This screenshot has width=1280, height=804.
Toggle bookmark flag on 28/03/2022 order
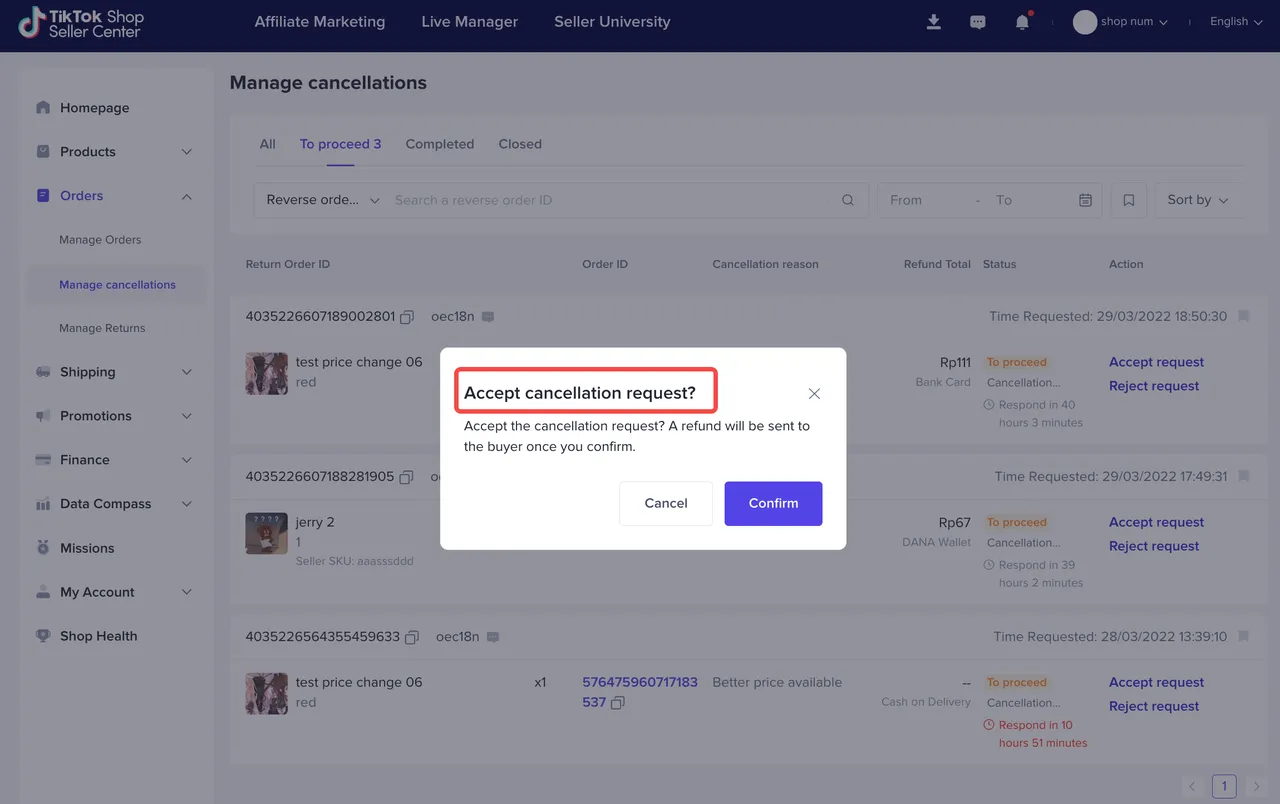[1244, 636]
